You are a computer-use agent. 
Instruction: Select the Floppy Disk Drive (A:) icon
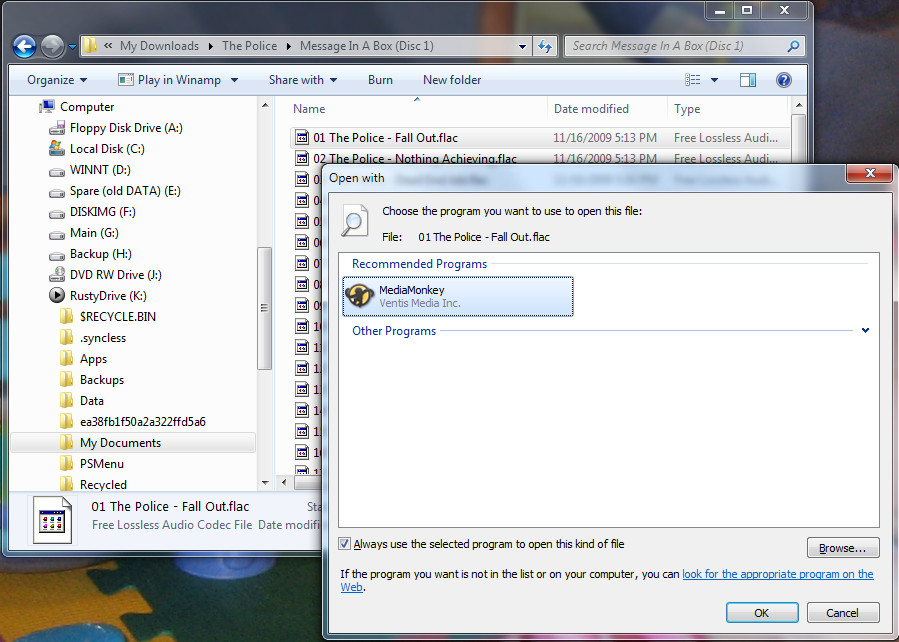point(58,128)
